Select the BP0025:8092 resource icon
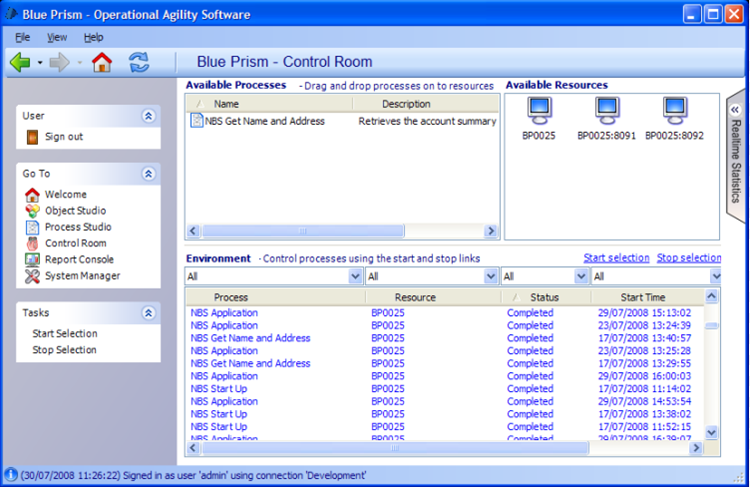750x487 pixels. pyautogui.click(x=674, y=109)
